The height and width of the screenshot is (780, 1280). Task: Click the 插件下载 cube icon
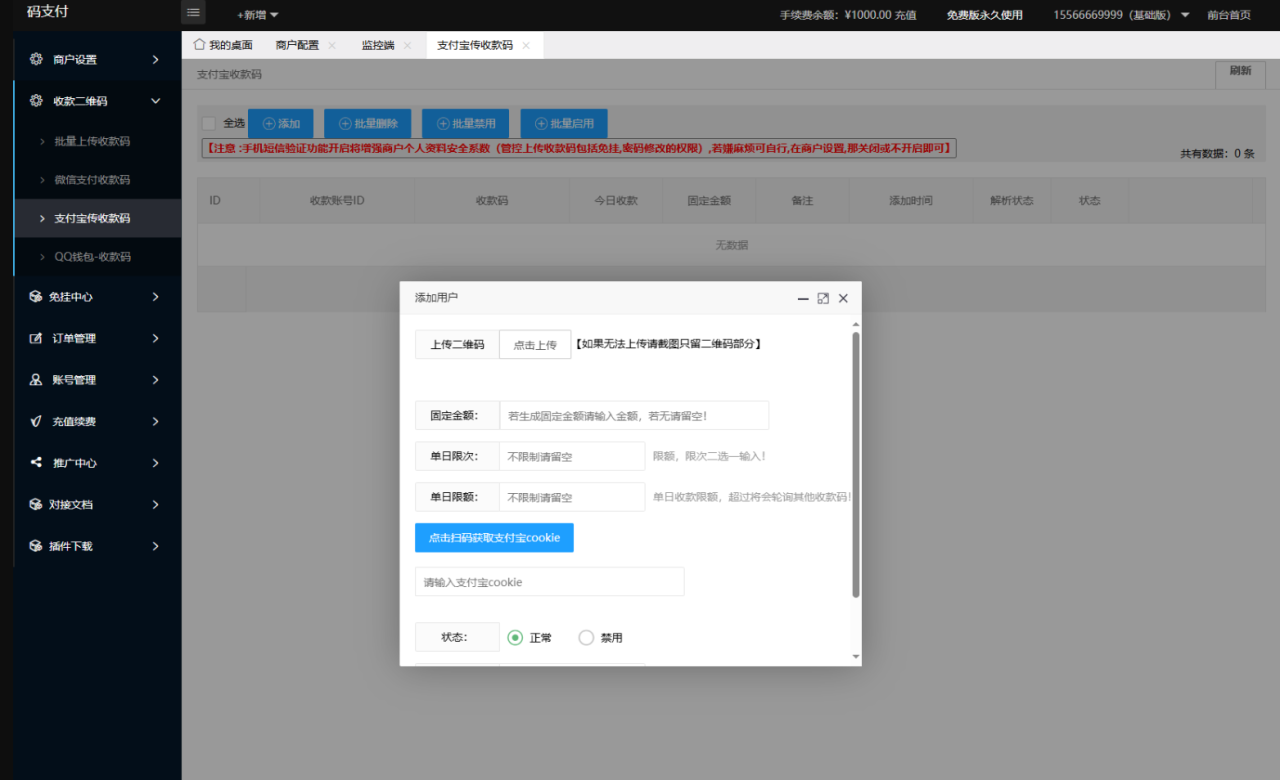pos(35,546)
